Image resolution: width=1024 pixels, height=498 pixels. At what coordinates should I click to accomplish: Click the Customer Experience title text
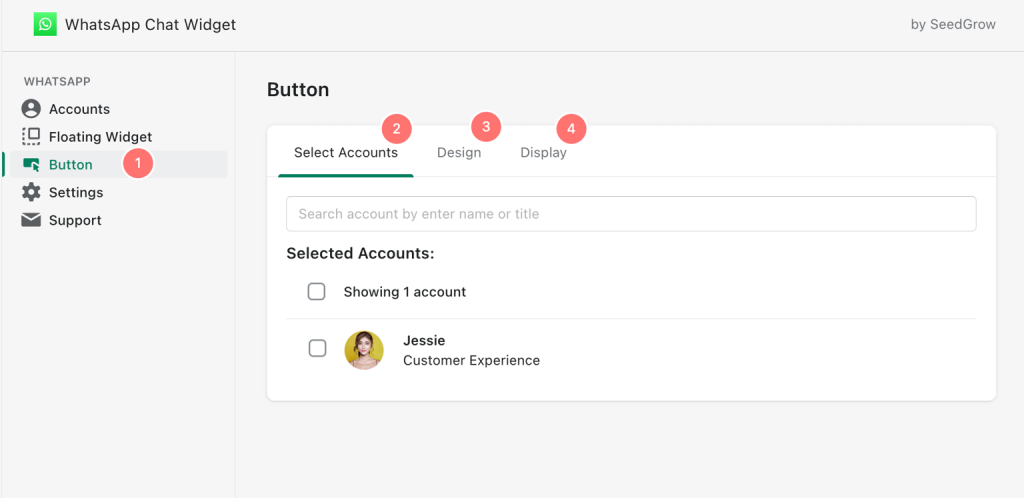click(472, 360)
